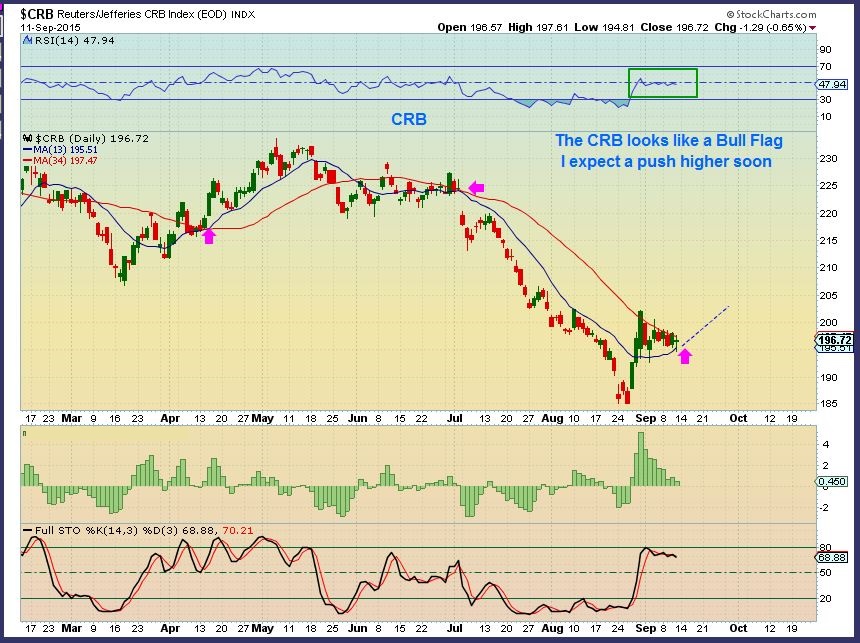
Task: Click the 80 level on the stochastic axis
Action: 825,548
